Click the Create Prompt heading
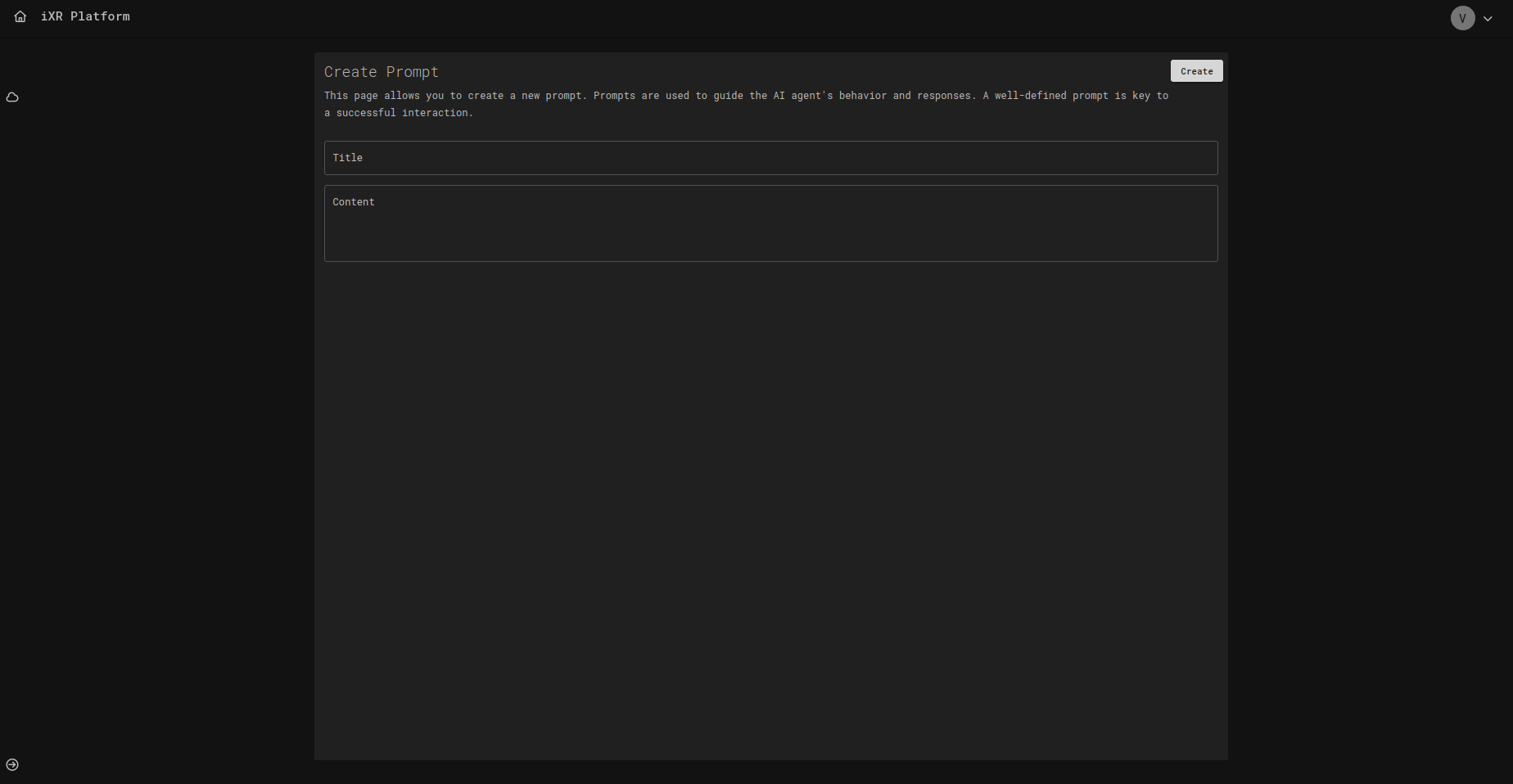This screenshot has width=1513, height=784. 382,72
